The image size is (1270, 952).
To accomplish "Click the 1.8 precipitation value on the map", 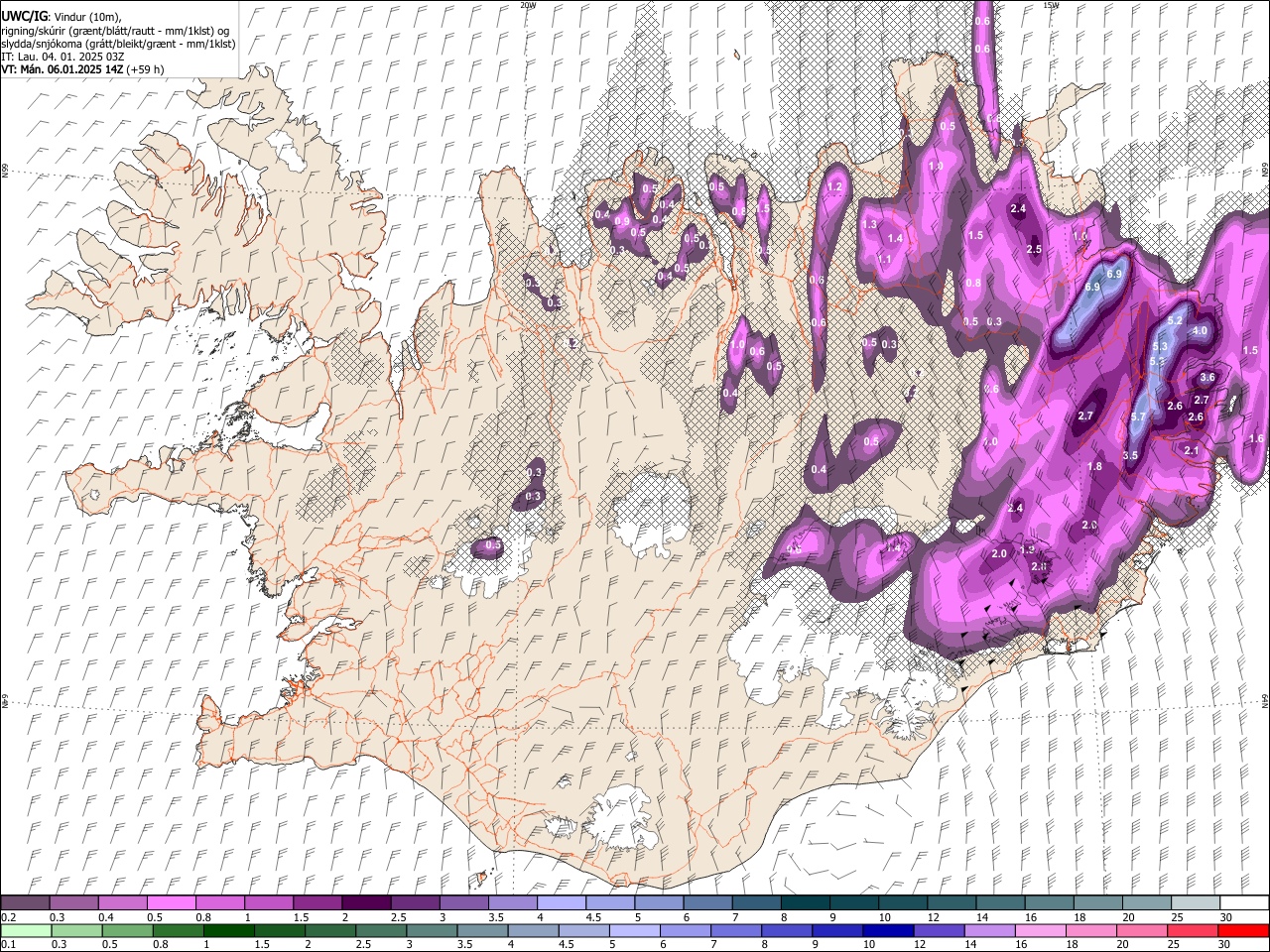I will [1094, 467].
